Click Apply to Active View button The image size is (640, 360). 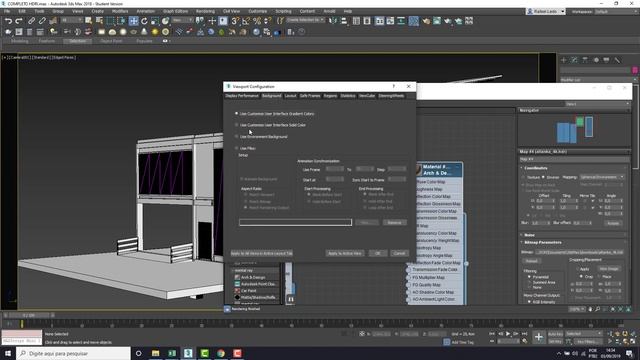point(345,253)
